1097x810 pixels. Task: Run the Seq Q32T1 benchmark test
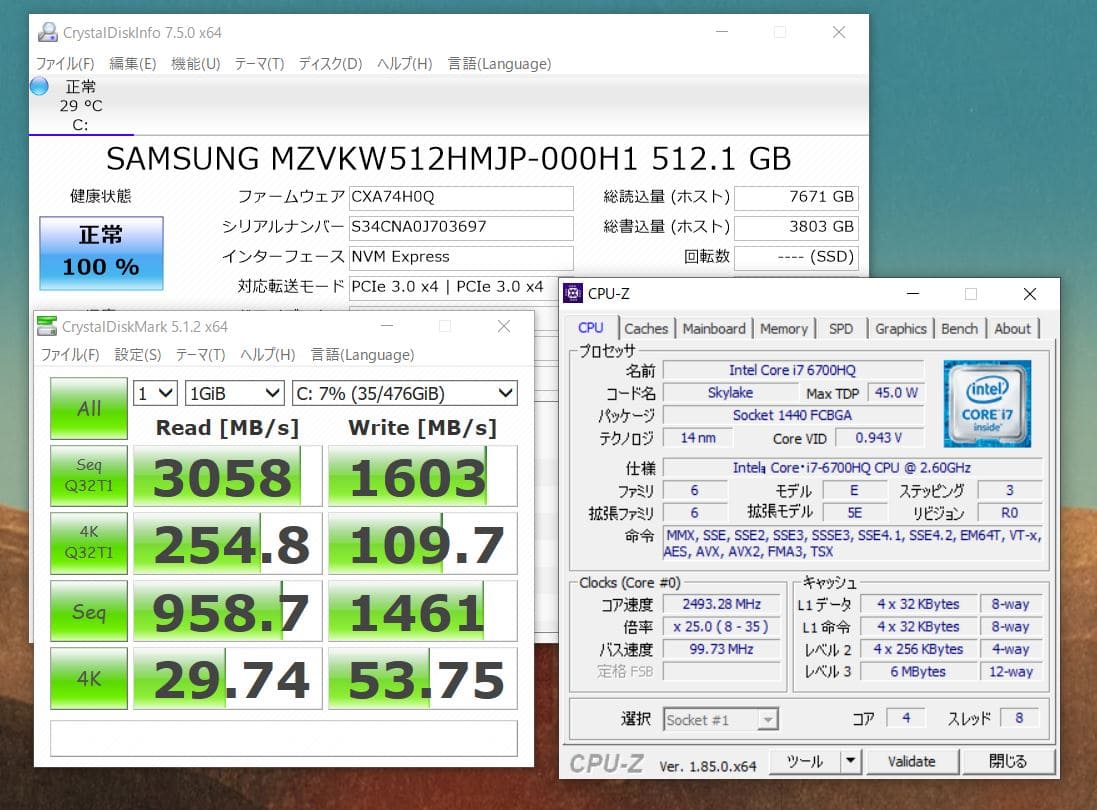(89, 476)
